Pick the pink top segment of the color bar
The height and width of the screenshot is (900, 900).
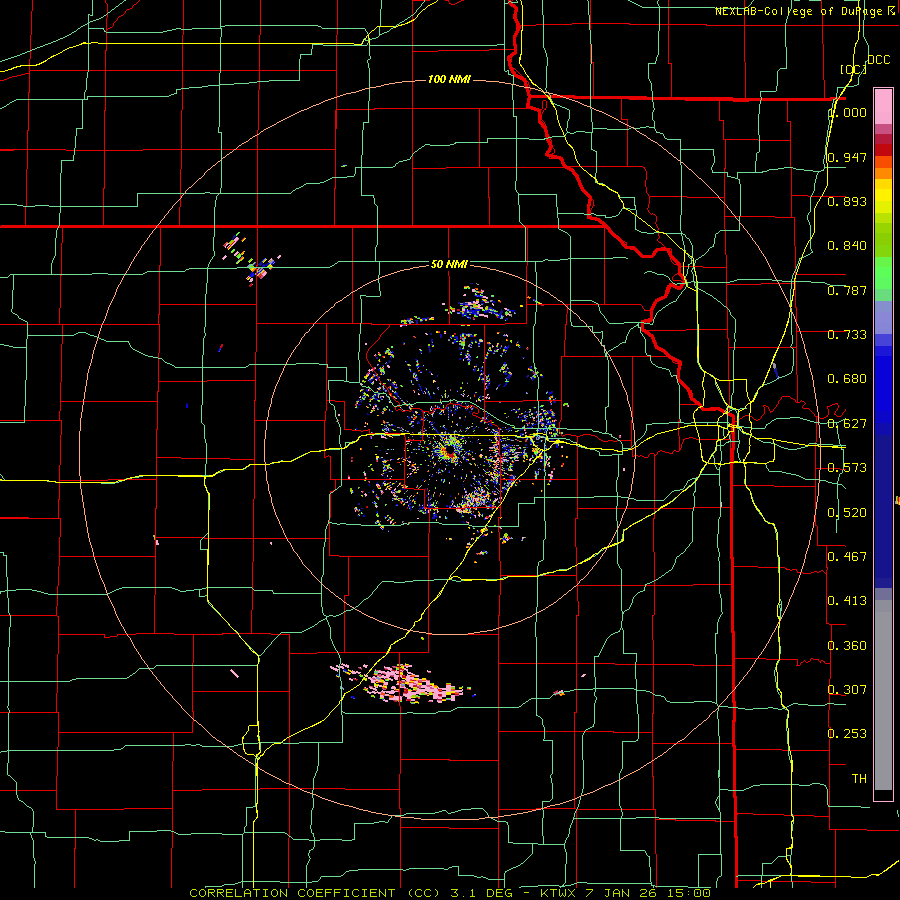click(x=883, y=106)
